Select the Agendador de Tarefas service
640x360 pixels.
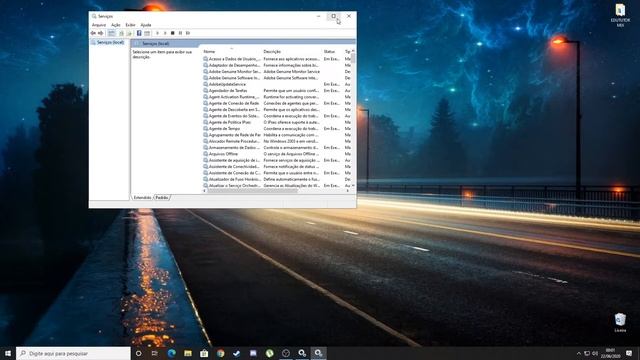(277, 91)
